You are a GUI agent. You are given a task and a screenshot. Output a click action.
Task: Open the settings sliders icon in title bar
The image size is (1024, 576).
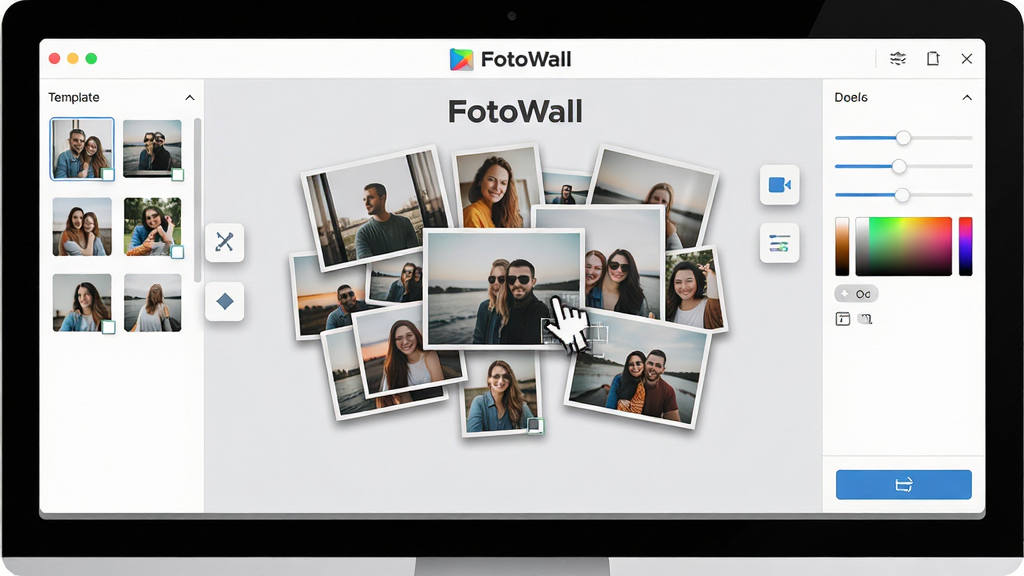tap(898, 59)
